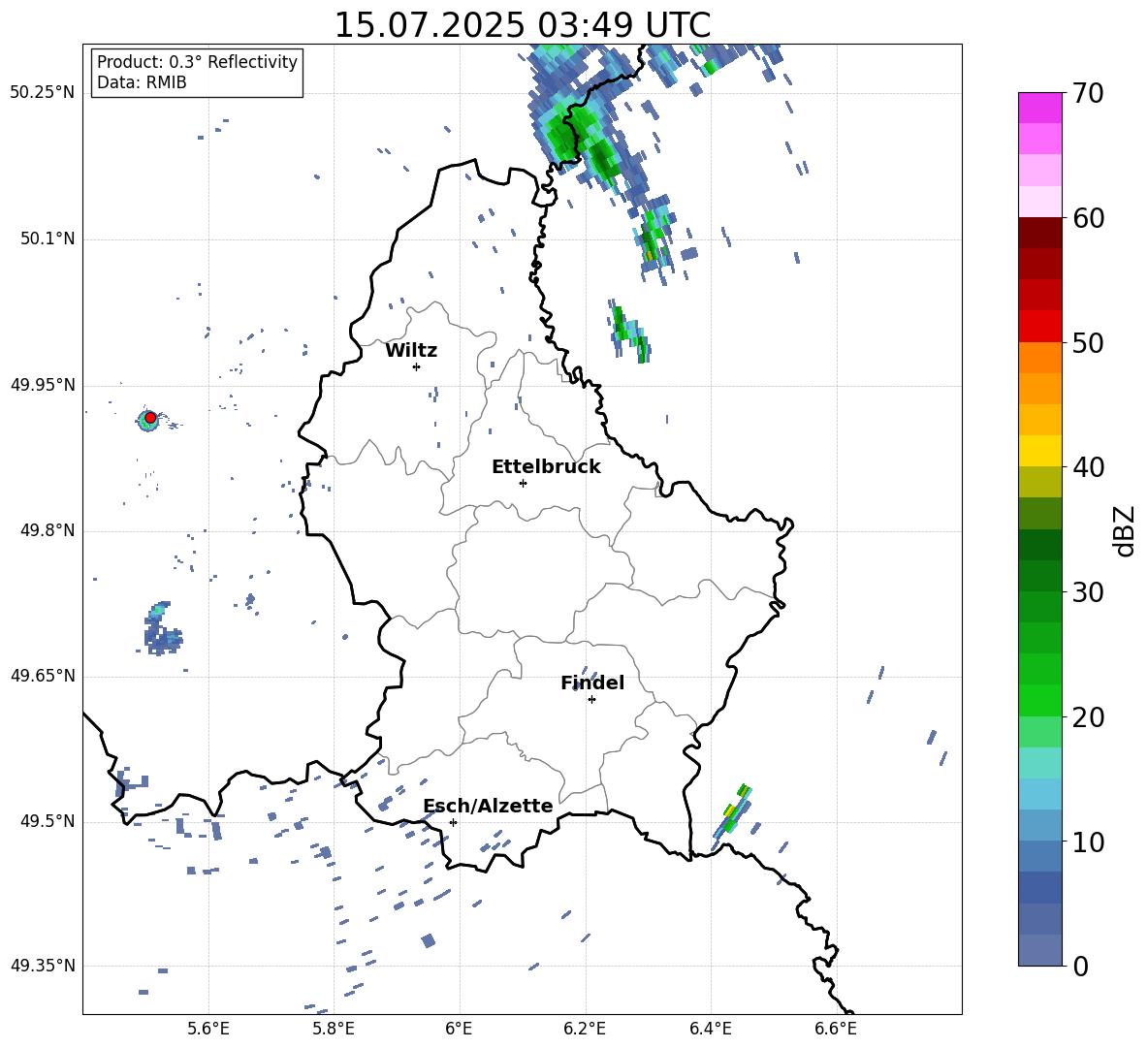
Task: Click the grey-blue bottom colorbar segment at 0
Action: (x=1039, y=951)
